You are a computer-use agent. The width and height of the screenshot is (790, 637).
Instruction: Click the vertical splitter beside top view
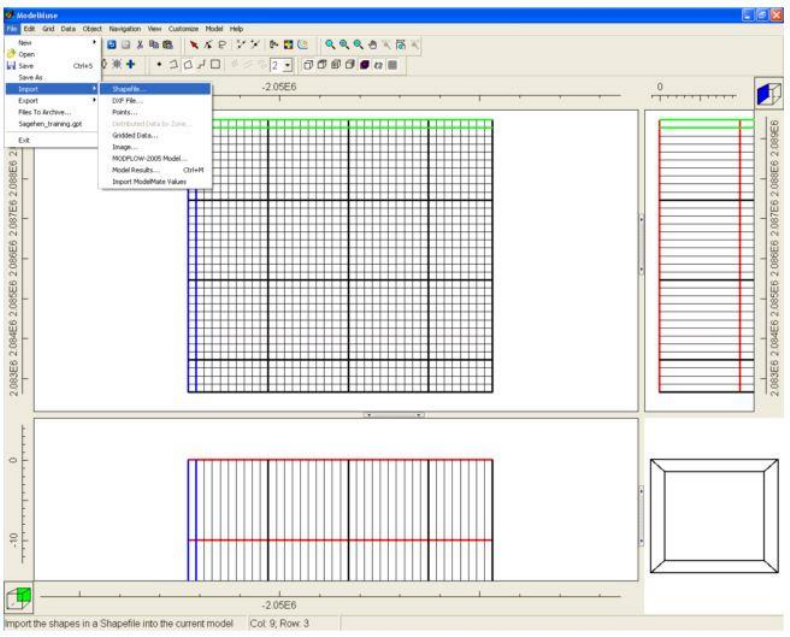click(641, 244)
